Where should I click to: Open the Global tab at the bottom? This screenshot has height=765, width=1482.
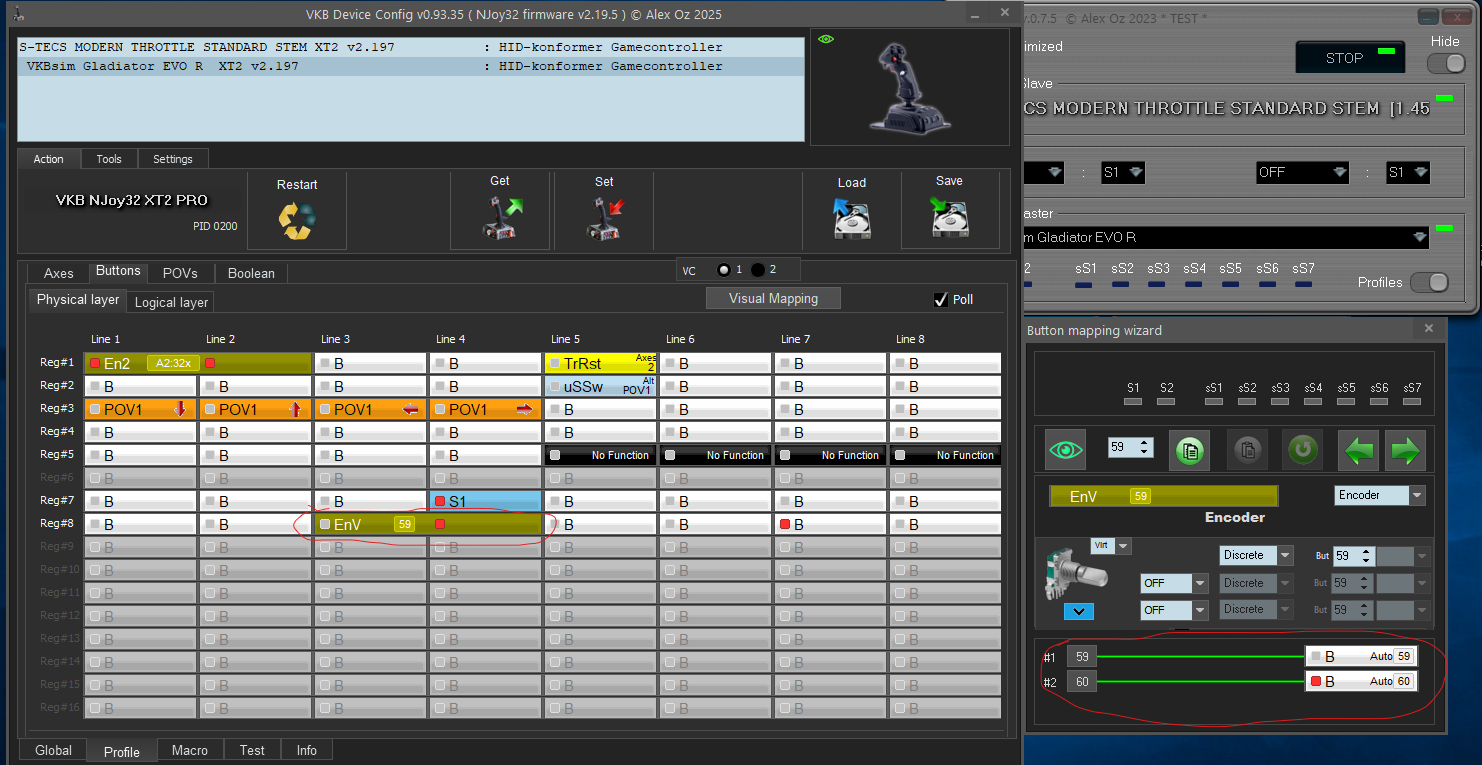(54, 750)
